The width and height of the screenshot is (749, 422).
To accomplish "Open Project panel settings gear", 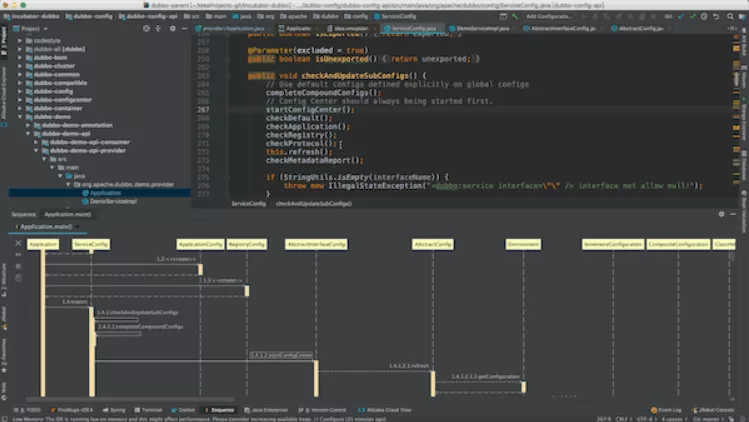I will 172,29.
